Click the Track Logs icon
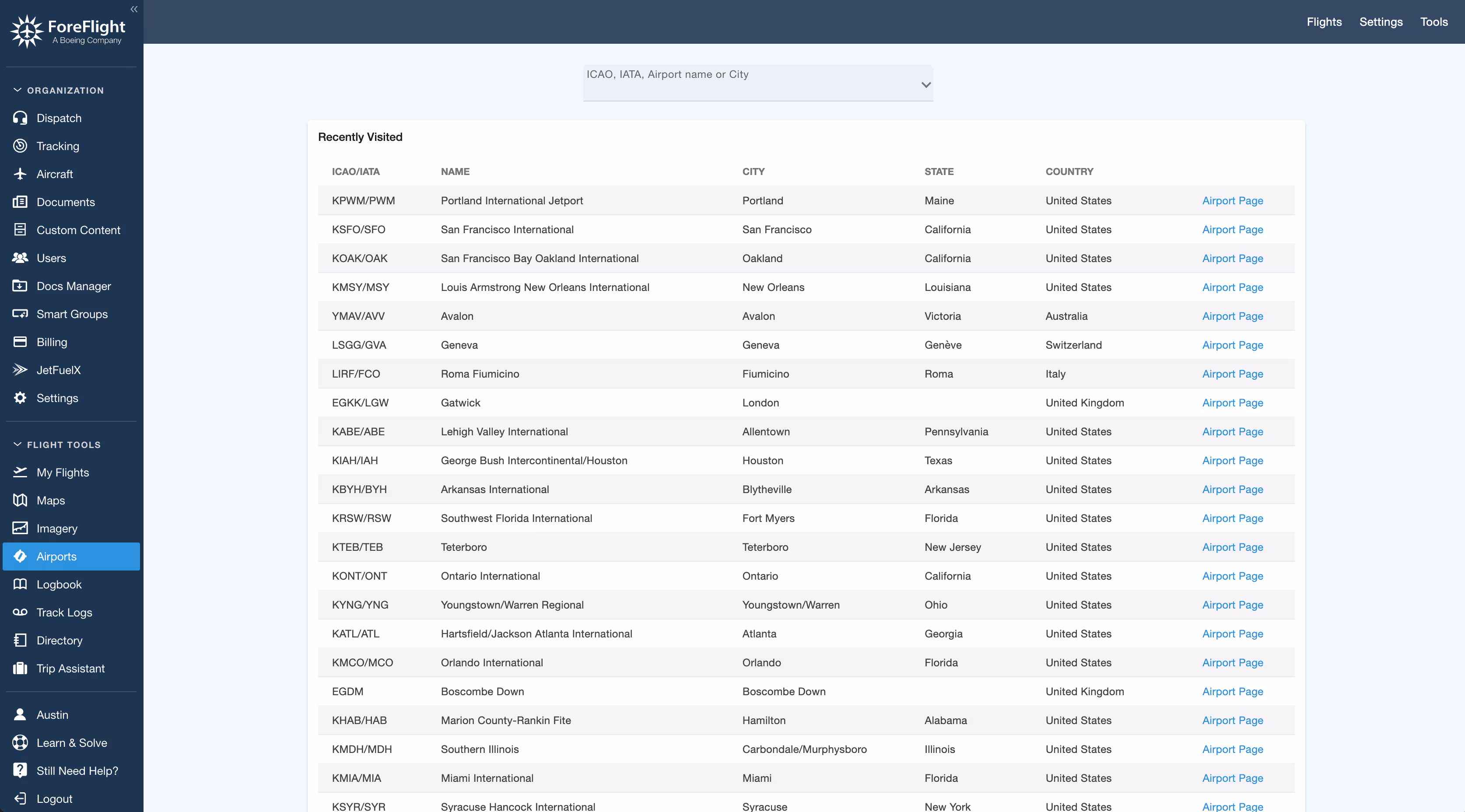Screen dimensions: 1465x812 tap(20, 612)
